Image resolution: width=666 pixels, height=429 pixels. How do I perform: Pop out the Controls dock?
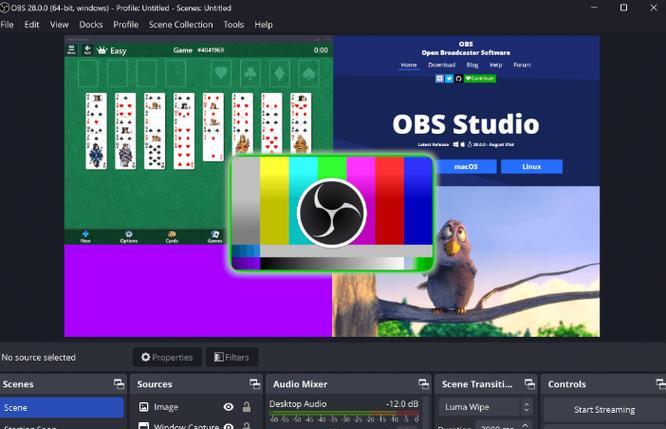(x=661, y=384)
